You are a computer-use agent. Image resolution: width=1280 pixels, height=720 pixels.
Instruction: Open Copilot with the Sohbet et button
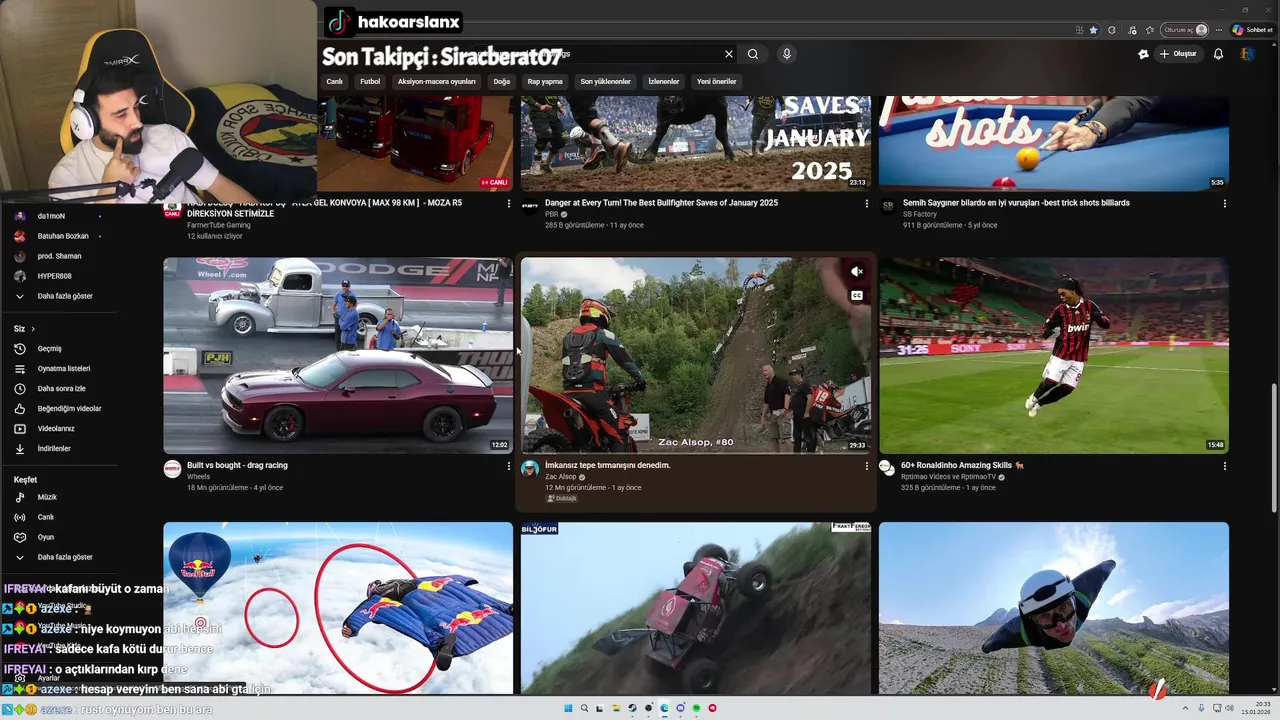[x=1253, y=30]
